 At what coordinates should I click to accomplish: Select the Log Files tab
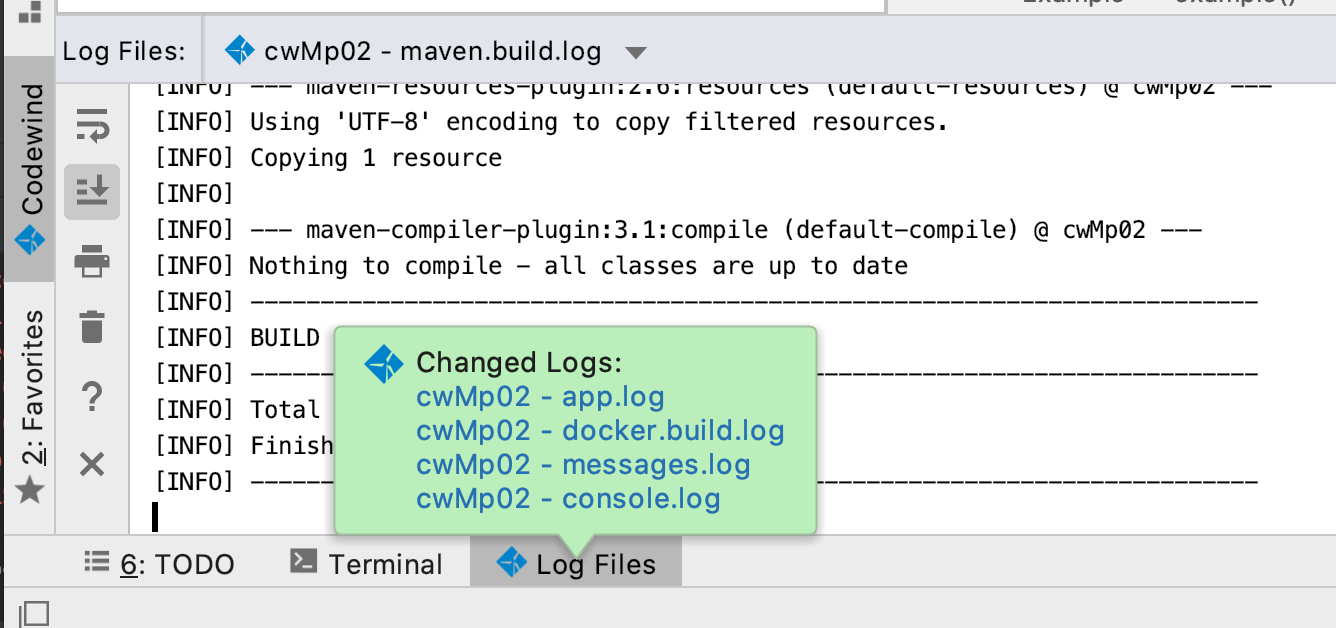pyautogui.click(x=576, y=563)
